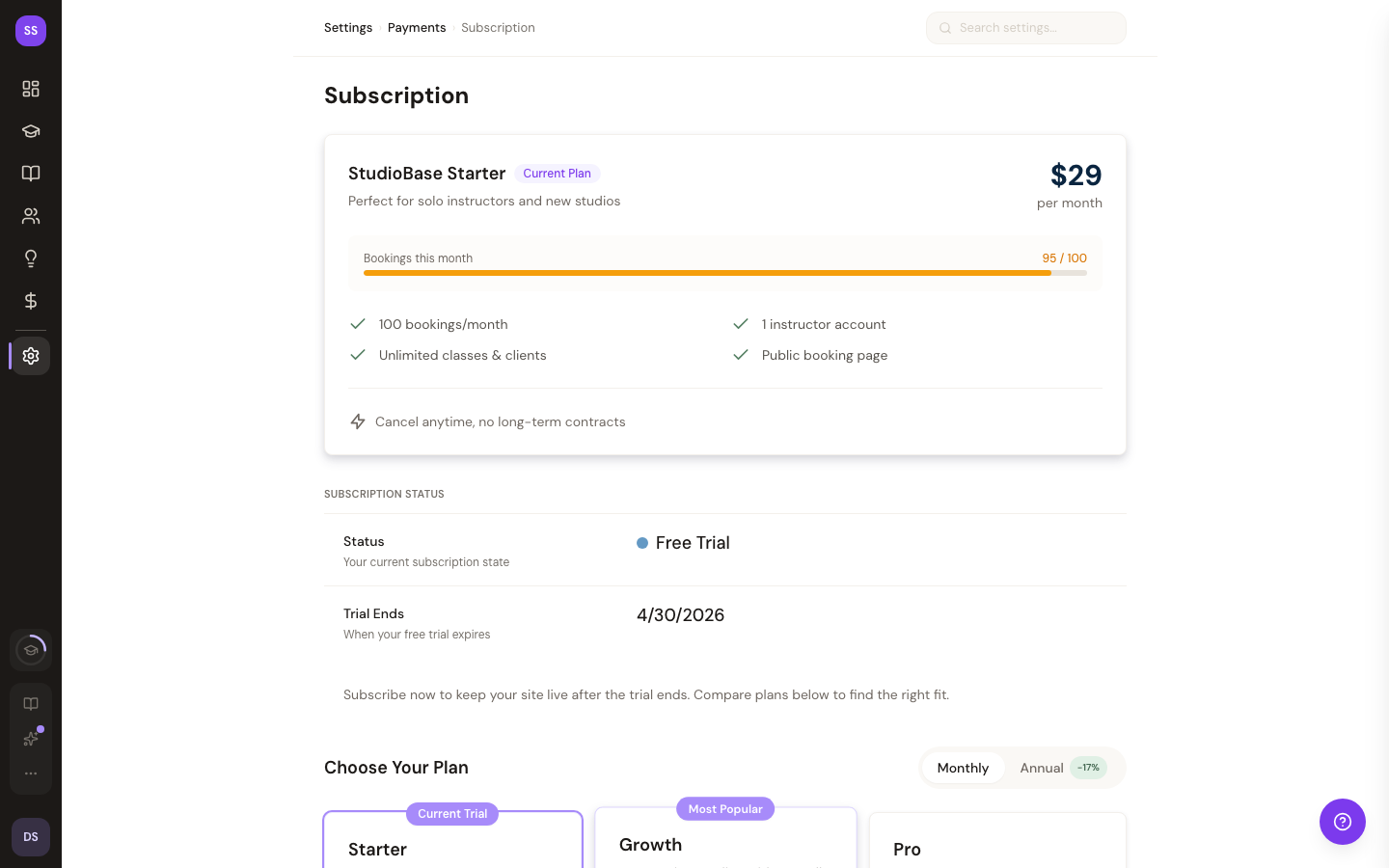1389x868 pixels.
Task: Click the lightbulb sidebar icon
Action: 31,258
